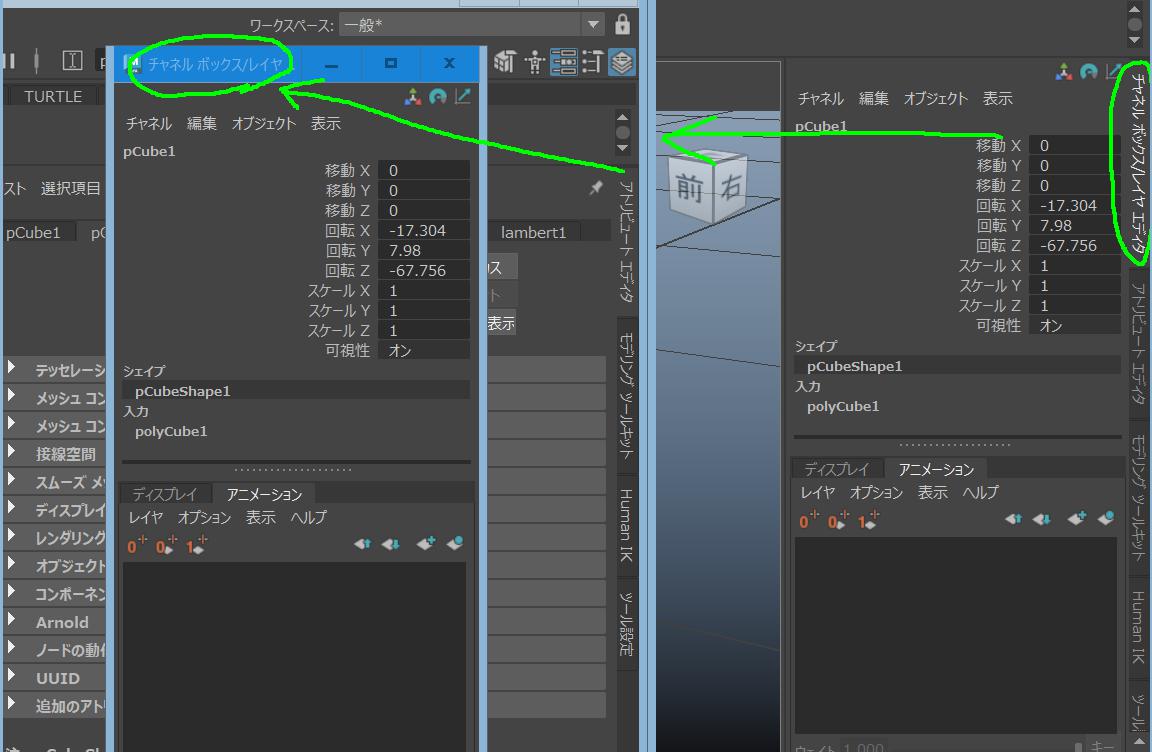
Task: Toggle Attribute Editor icon in main toolbar
Action: pos(564,63)
